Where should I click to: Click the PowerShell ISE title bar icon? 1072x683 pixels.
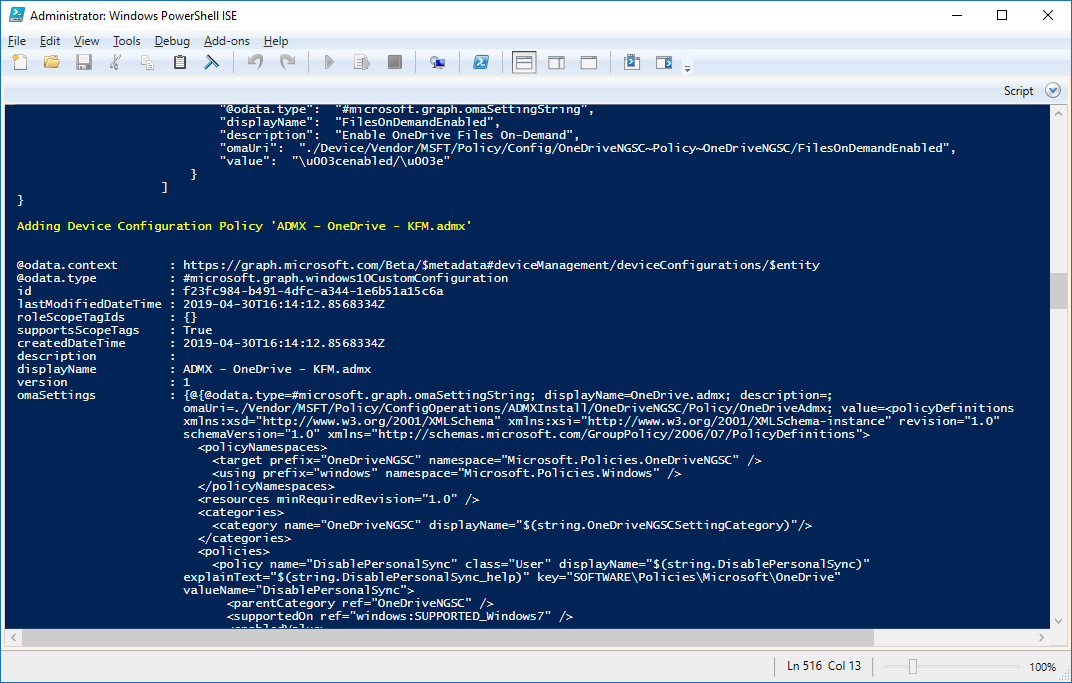click(x=16, y=15)
